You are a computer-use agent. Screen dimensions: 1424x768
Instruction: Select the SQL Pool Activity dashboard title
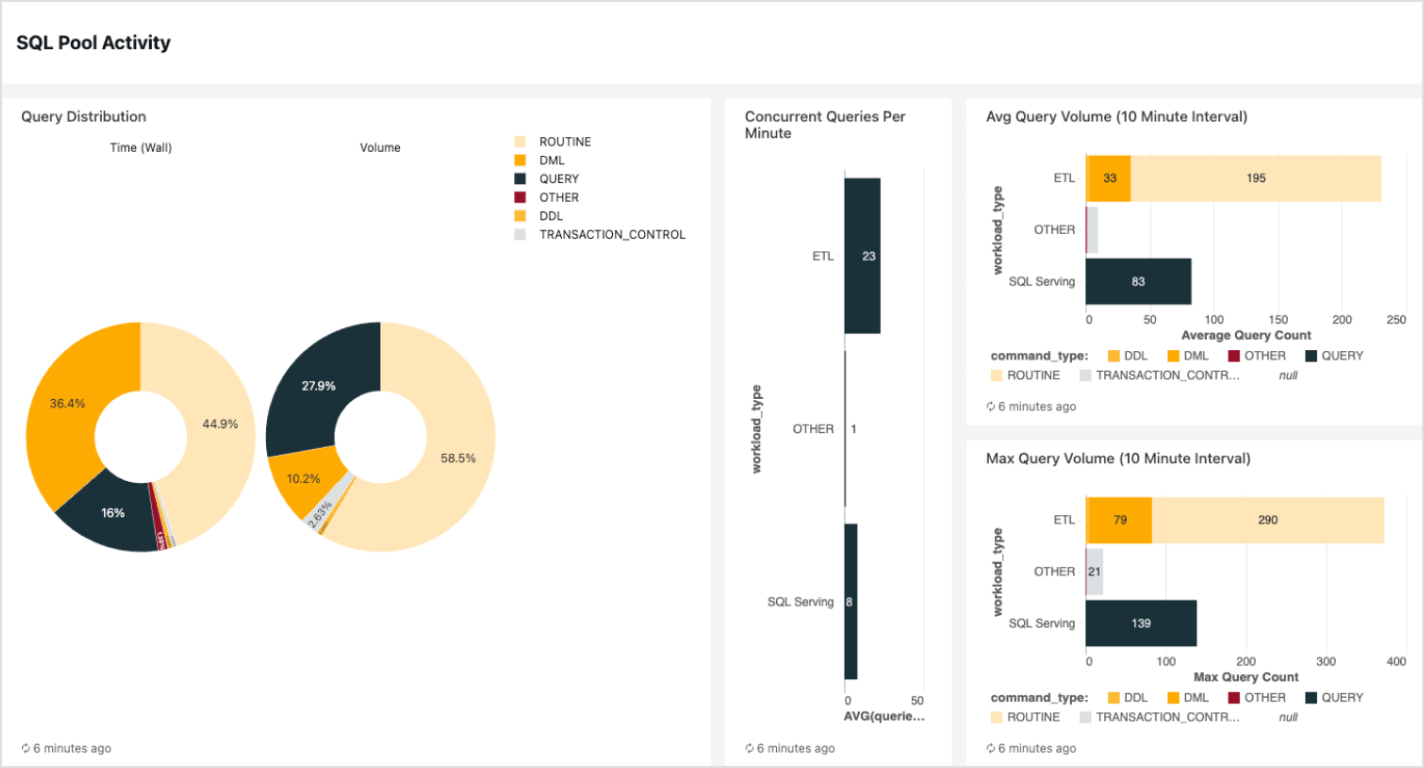93,42
